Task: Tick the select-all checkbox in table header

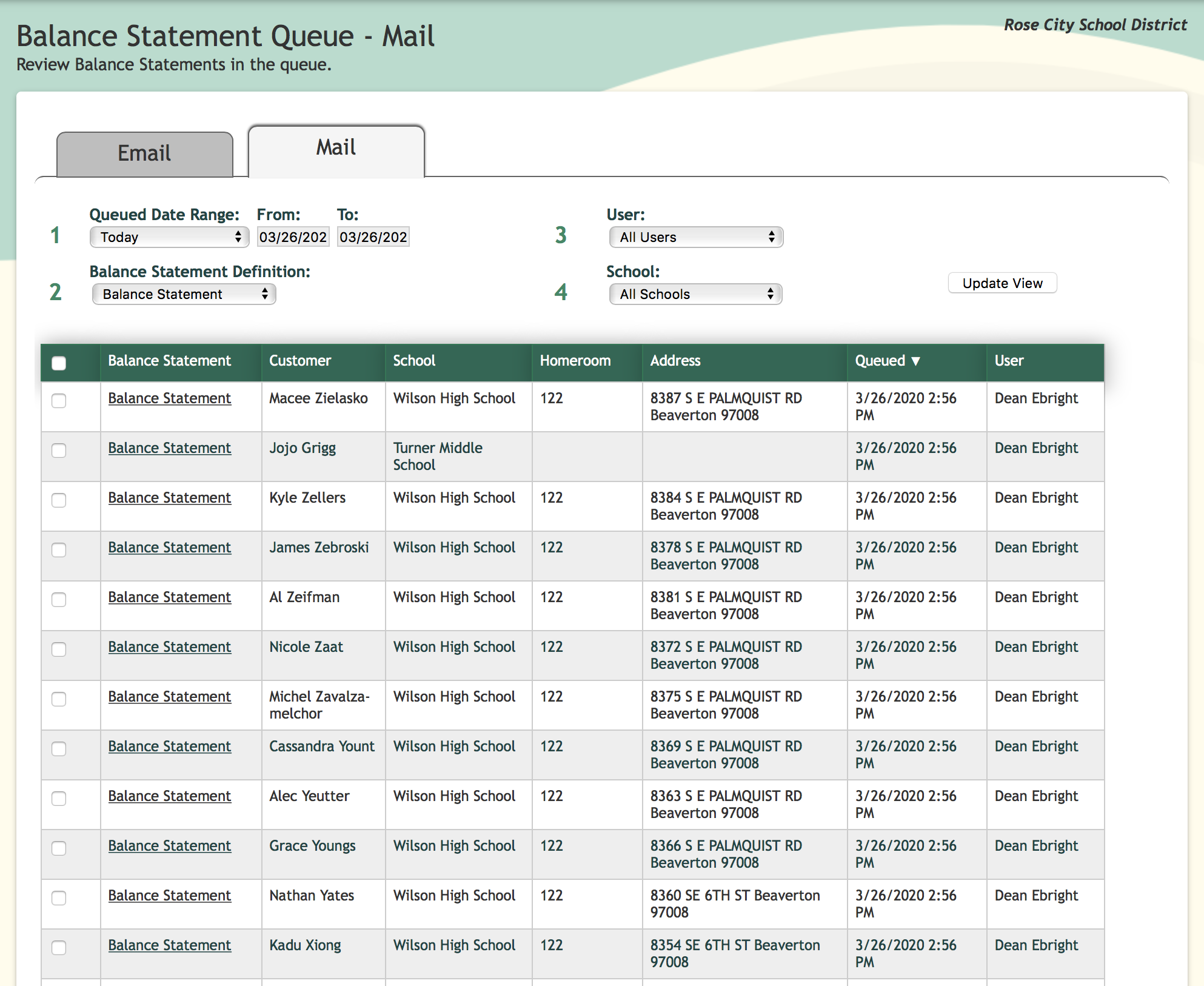Action: click(x=59, y=363)
